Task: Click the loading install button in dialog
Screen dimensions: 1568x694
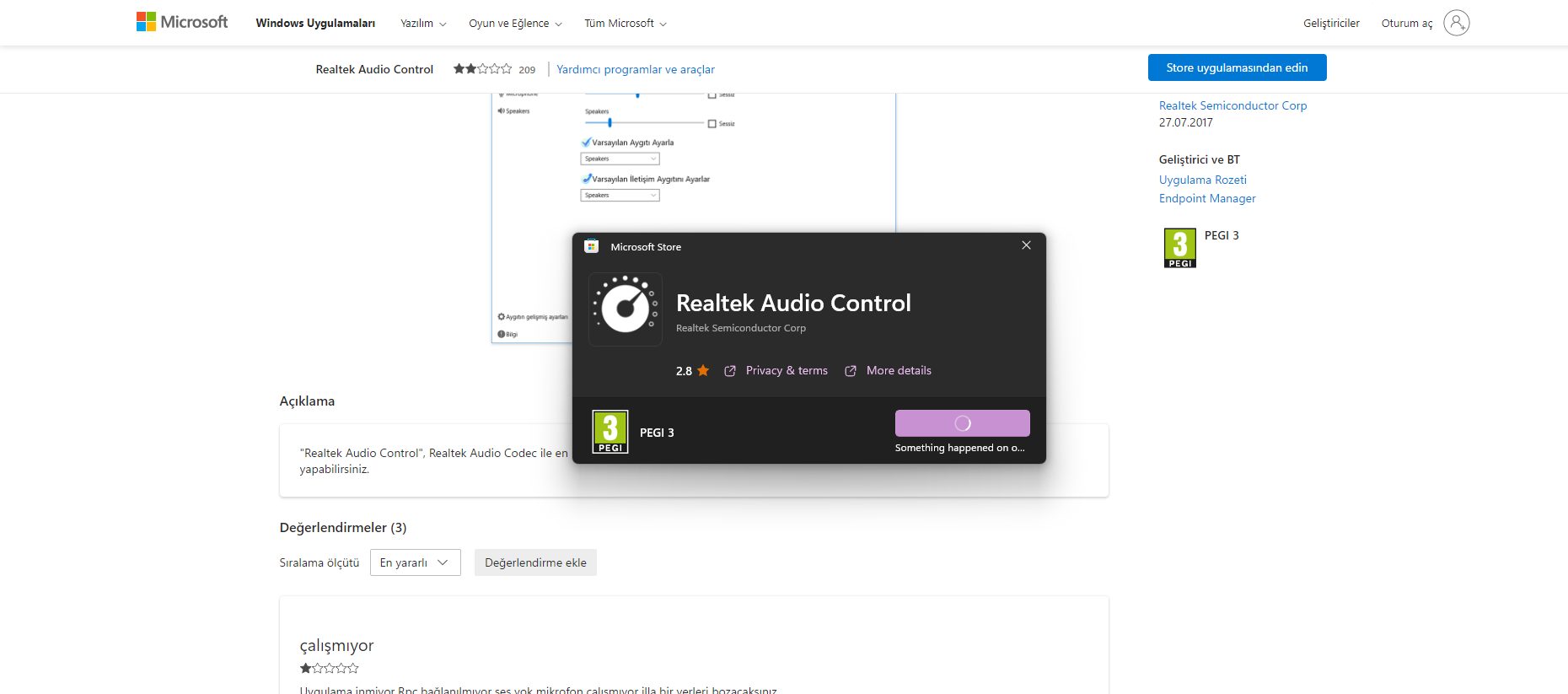Action: (x=963, y=423)
